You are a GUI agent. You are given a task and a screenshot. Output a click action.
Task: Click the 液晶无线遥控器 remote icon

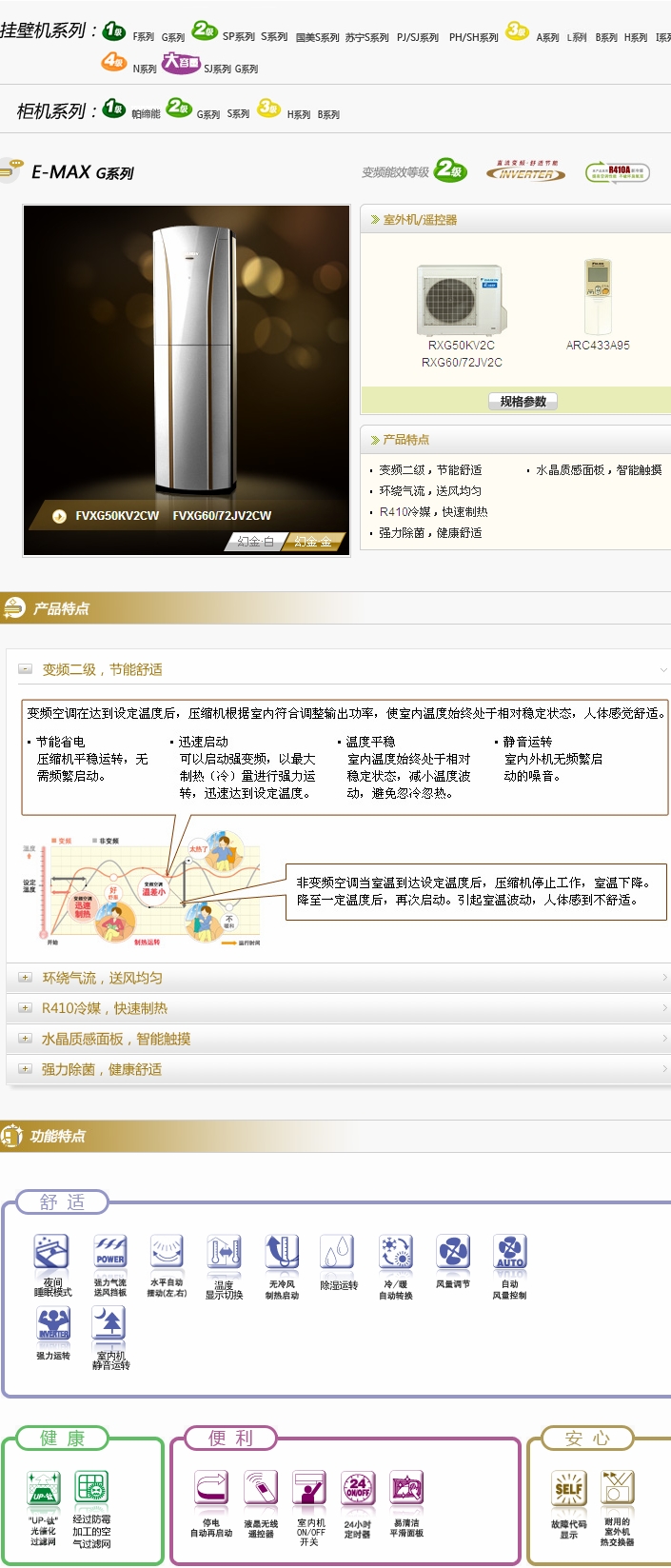[x=261, y=1488]
